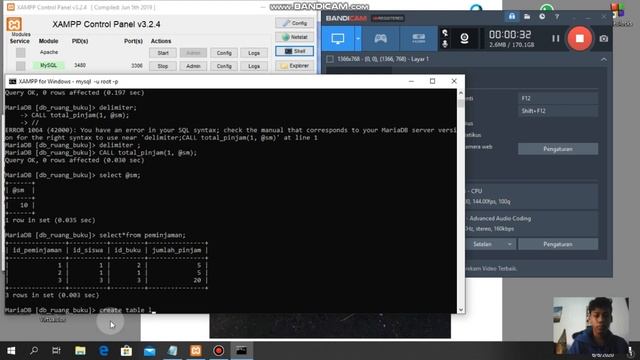Click the MySQL module label
This screenshot has height=360, width=640.
49,65
